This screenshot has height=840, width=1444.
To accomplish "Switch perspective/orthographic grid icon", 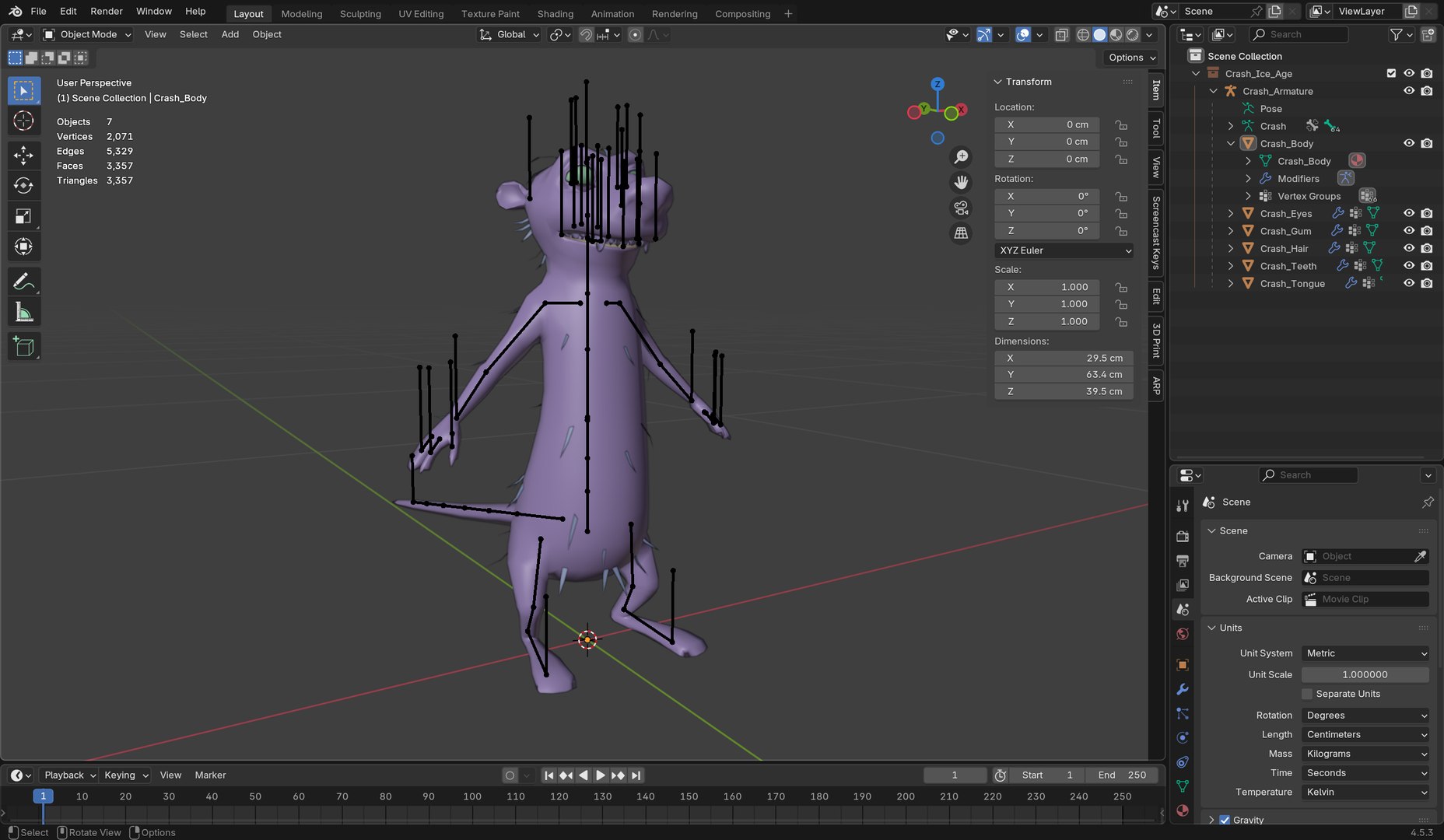I will pos(962,233).
